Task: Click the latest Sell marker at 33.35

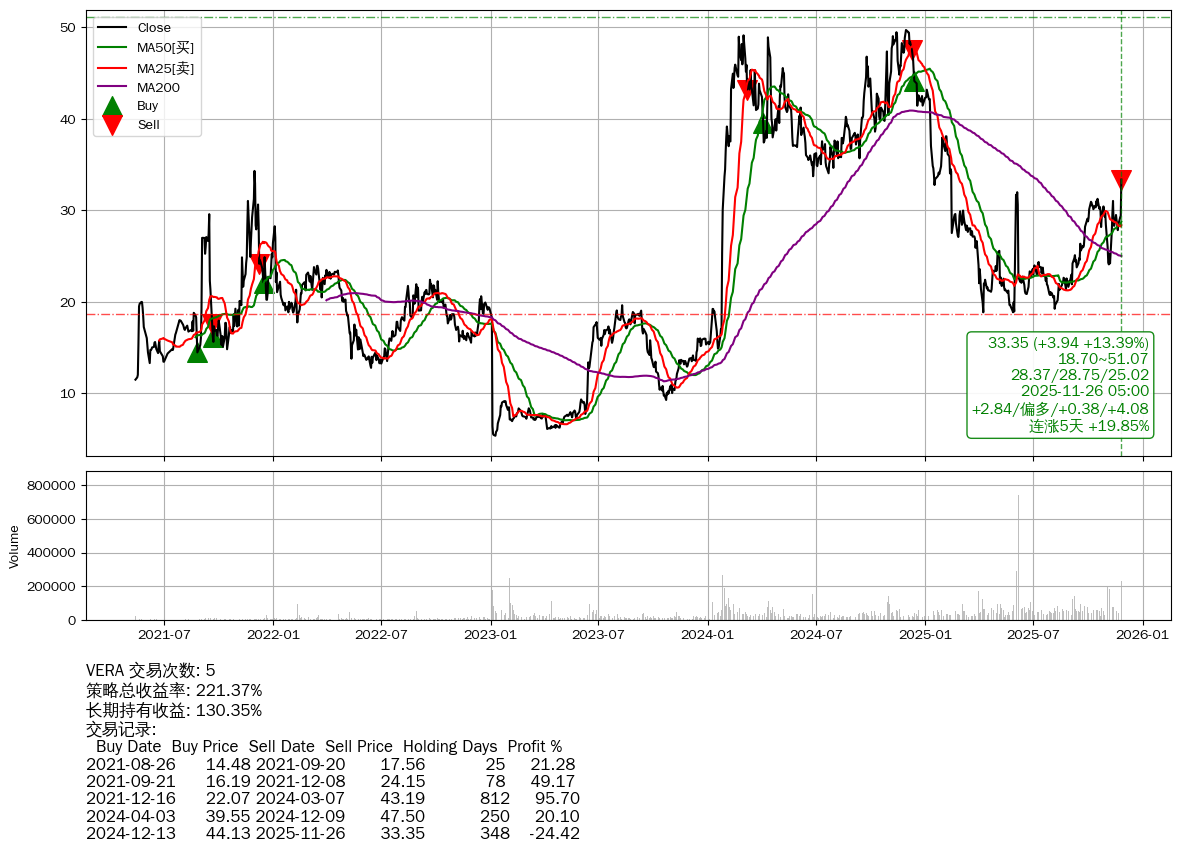Action: coord(1121,180)
